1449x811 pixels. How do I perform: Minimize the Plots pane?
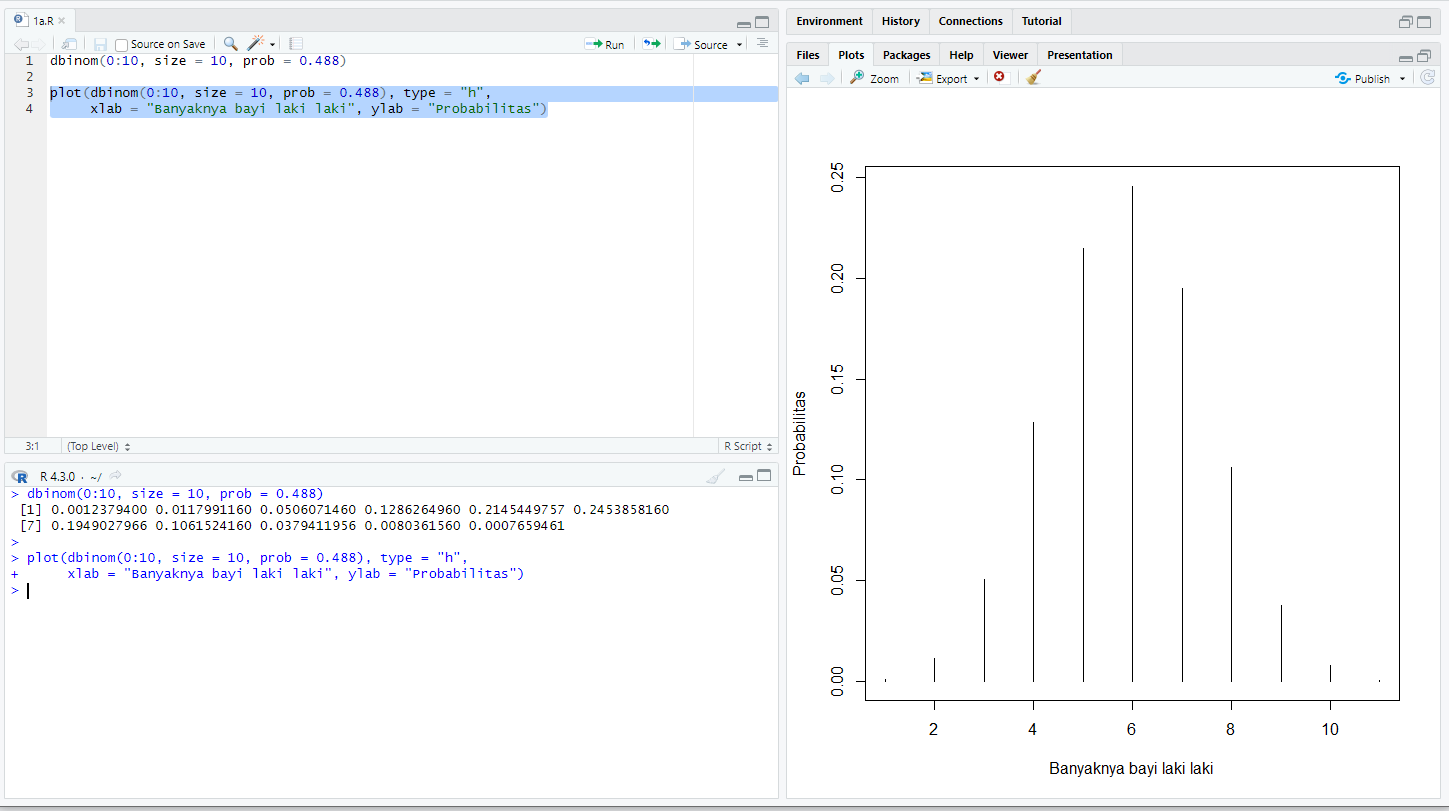[1406, 57]
